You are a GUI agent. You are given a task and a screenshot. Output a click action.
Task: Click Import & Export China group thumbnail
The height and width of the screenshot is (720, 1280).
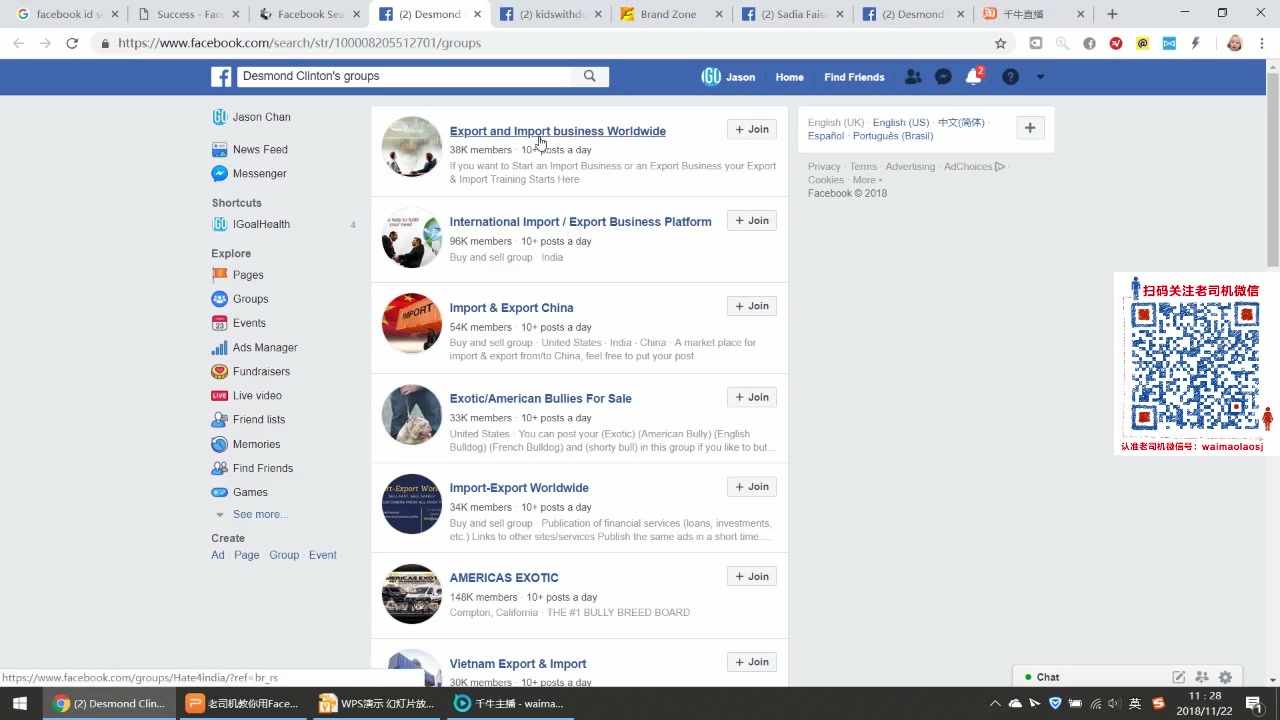(x=411, y=323)
